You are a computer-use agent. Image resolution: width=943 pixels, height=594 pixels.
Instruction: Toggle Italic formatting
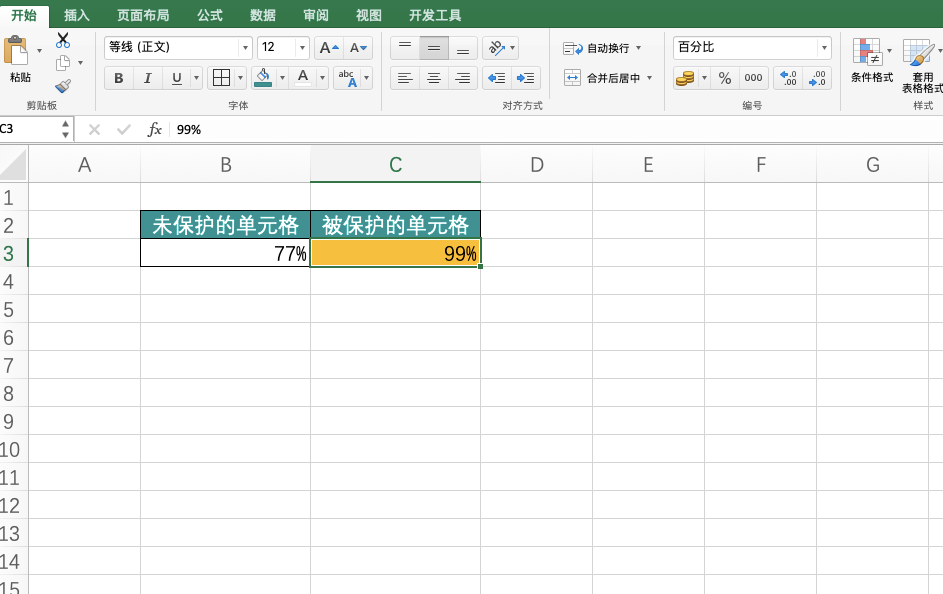[x=147, y=78]
